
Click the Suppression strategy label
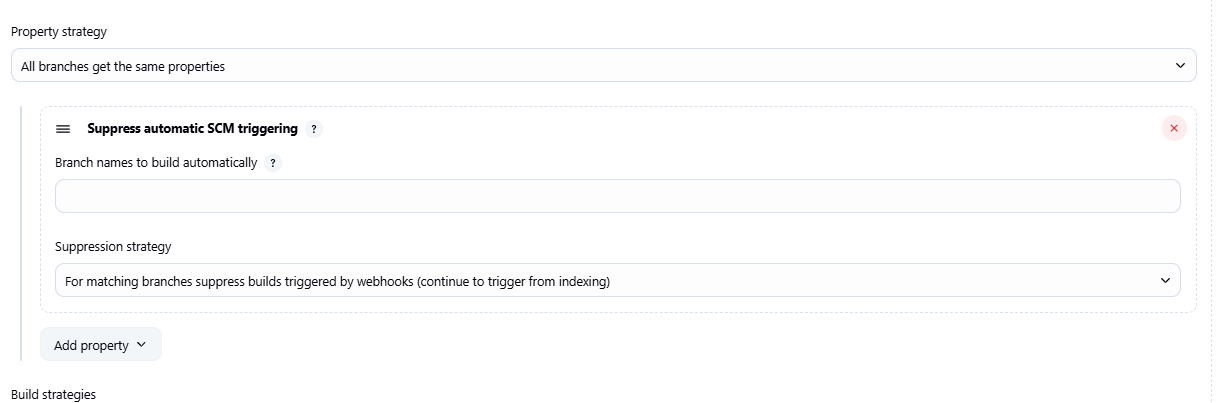pyautogui.click(x=113, y=246)
